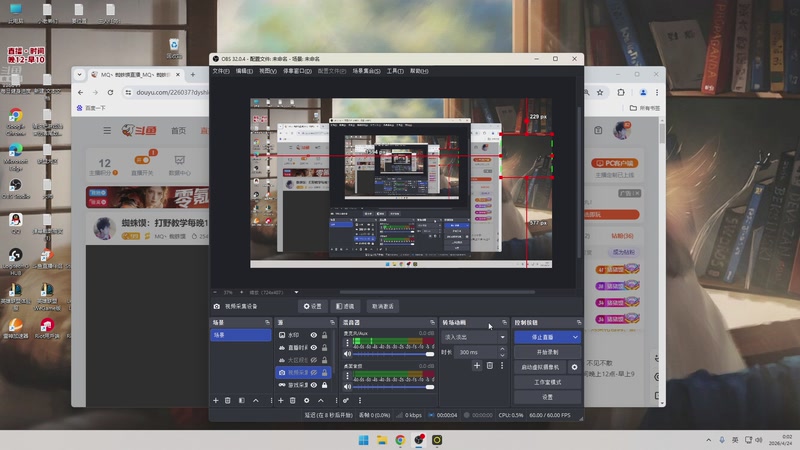Toggle lock of 视频采集 source
This screenshot has height=450, width=800.
(x=324, y=372)
